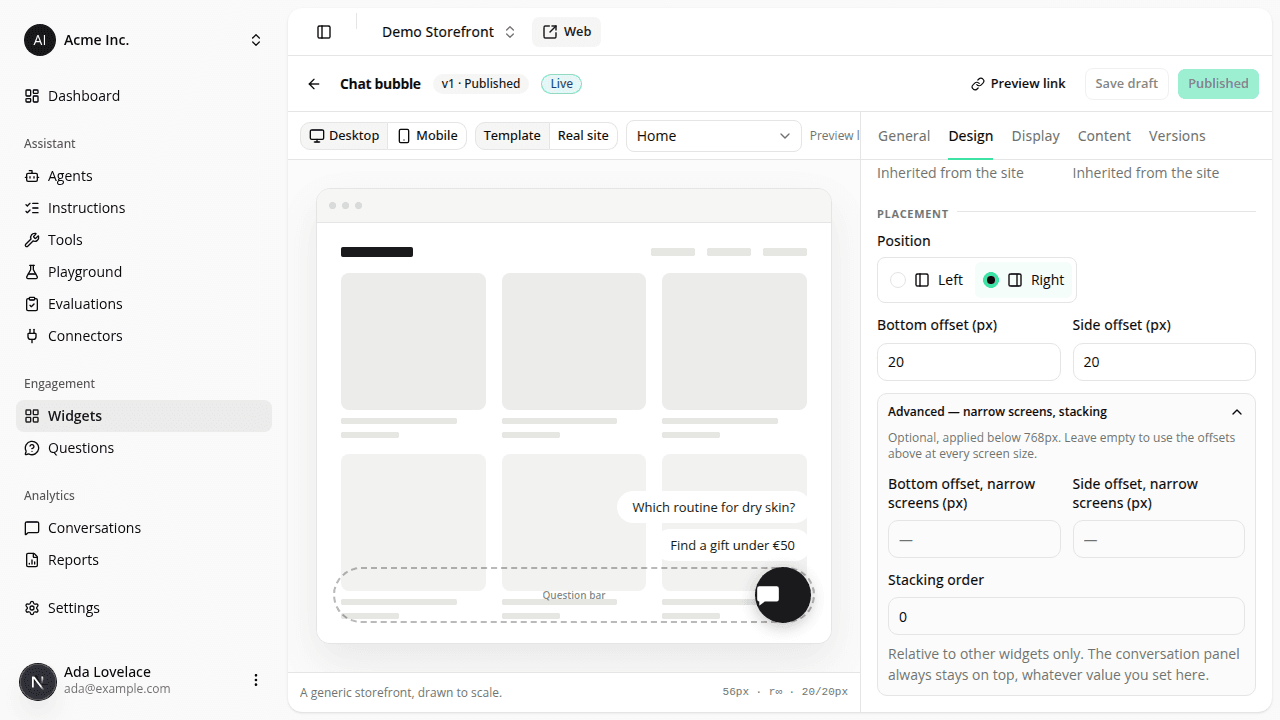Screen dimensions: 1280x720
Task: Click the Web channel button
Action: pyautogui.click(x=566, y=32)
